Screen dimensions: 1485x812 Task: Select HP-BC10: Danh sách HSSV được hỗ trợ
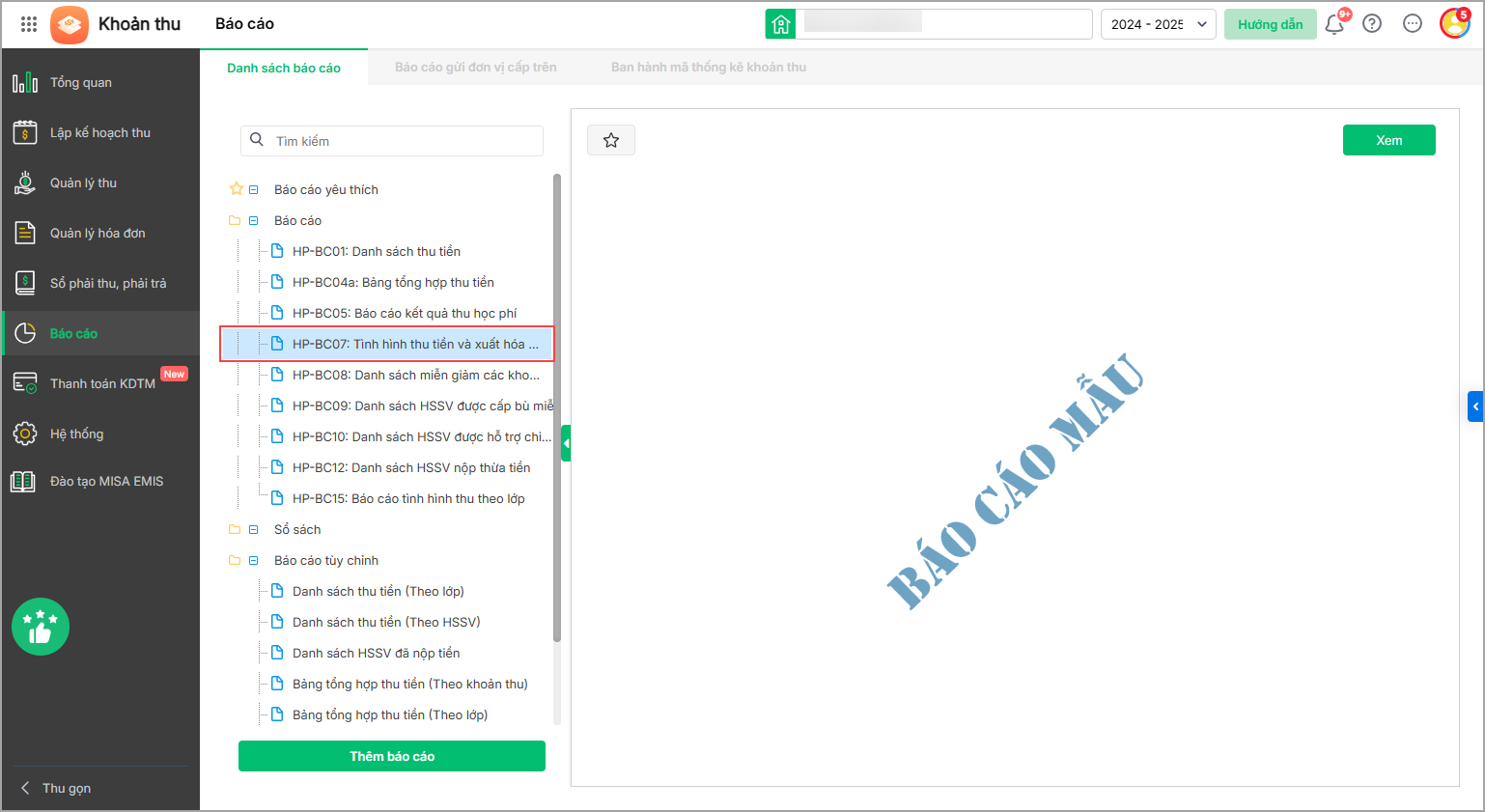tap(422, 436)
